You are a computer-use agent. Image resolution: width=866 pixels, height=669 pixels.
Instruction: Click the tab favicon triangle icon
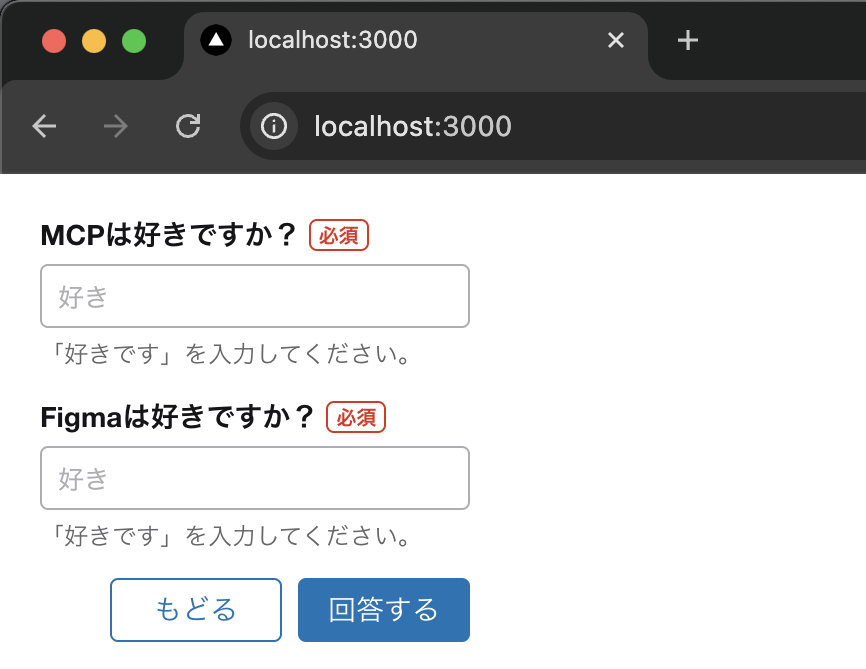pyautogui.click(x=216, y=40)
